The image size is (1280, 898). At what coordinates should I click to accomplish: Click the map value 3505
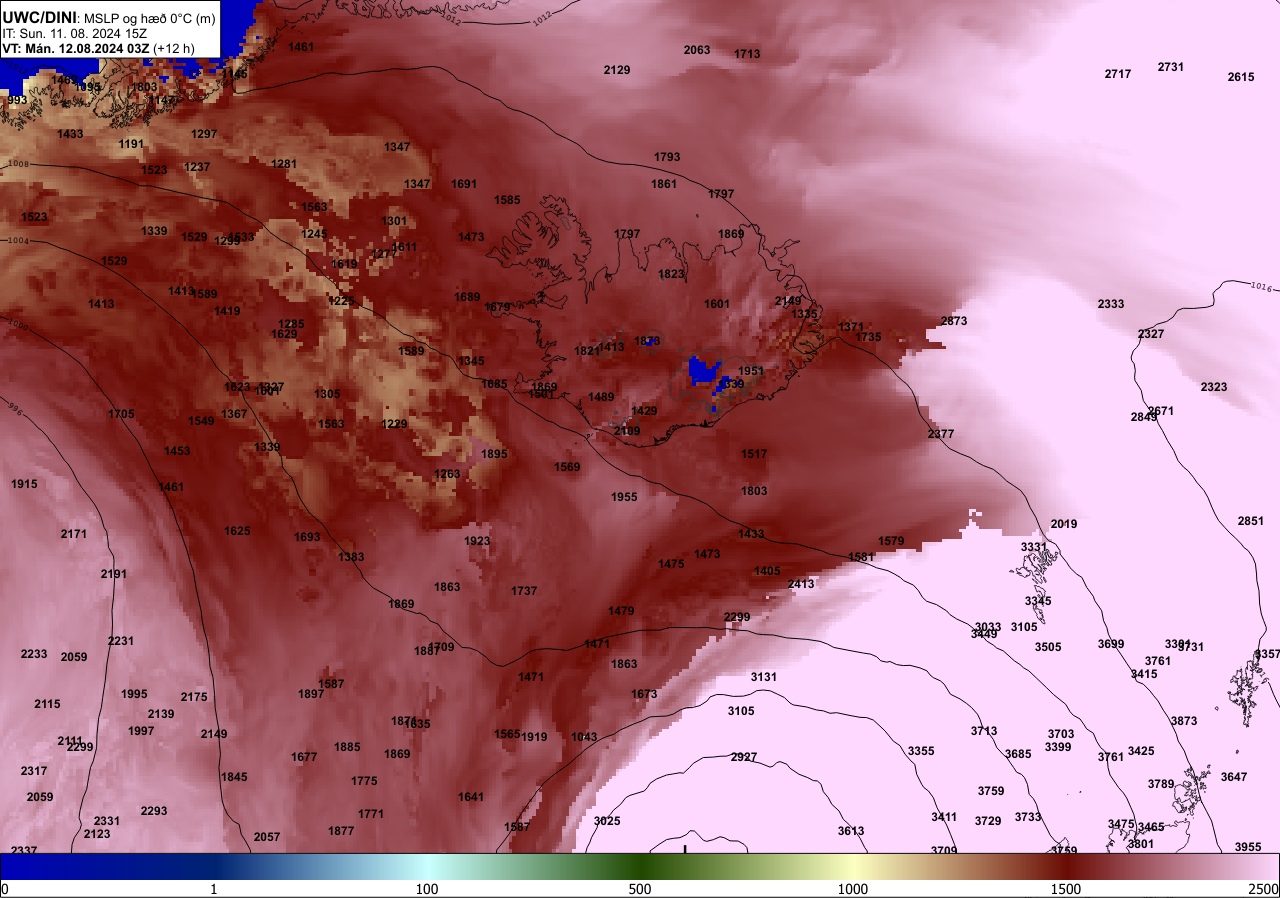(x=1048, y=647)
